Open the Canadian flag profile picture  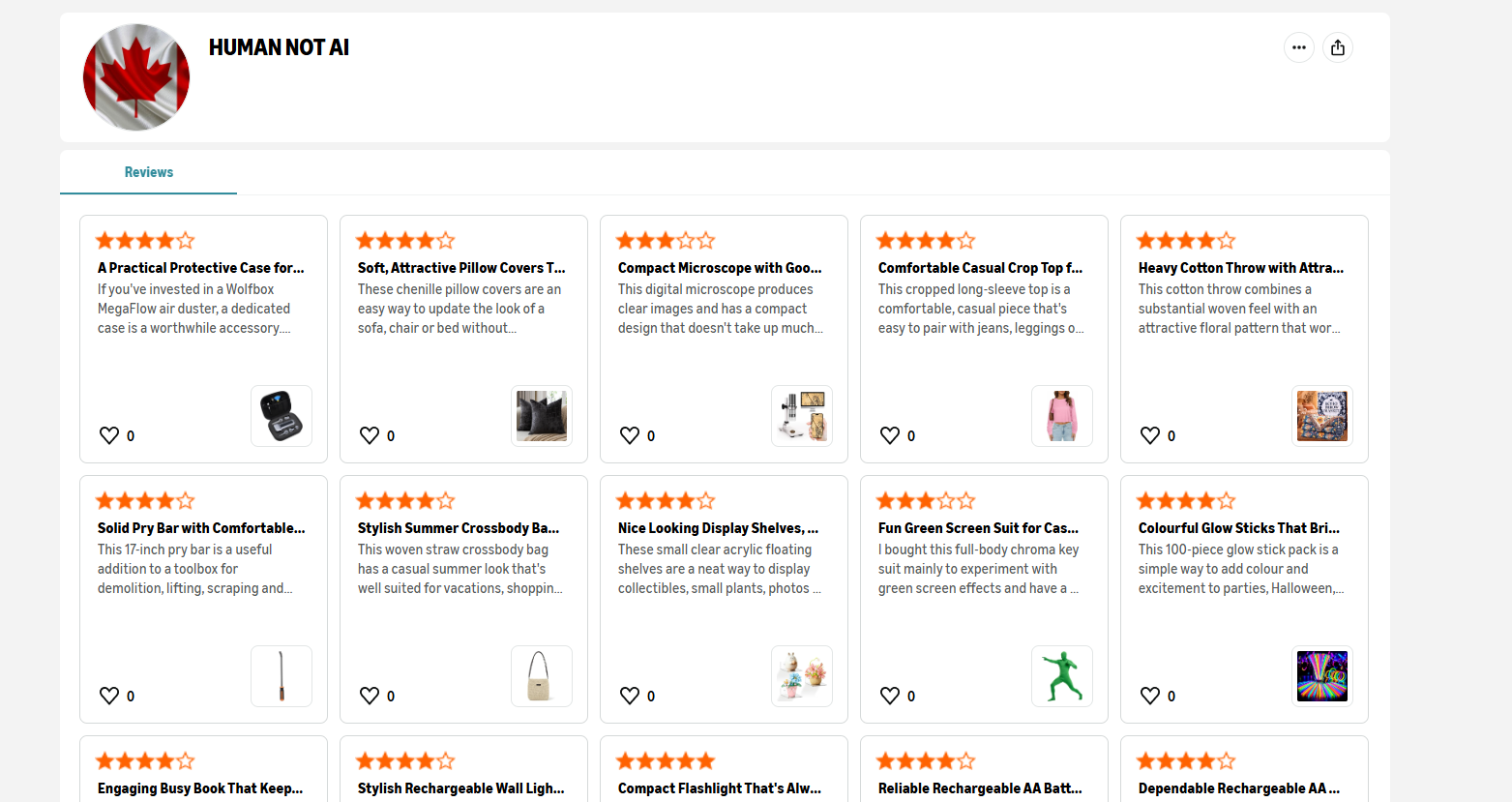[136, 77]
